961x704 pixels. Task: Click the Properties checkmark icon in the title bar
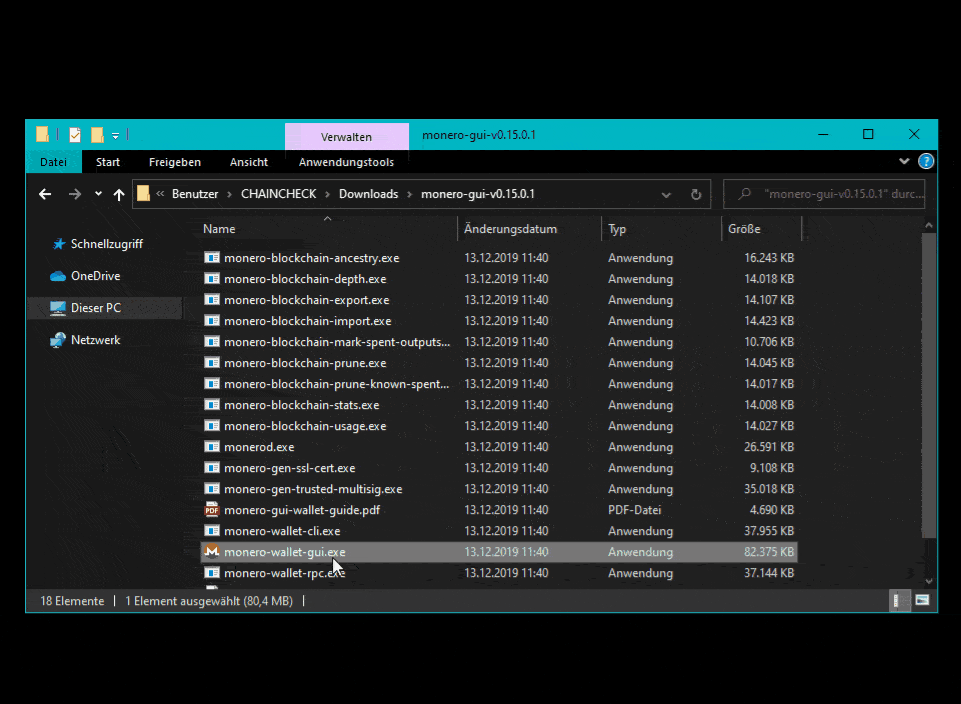75,135
